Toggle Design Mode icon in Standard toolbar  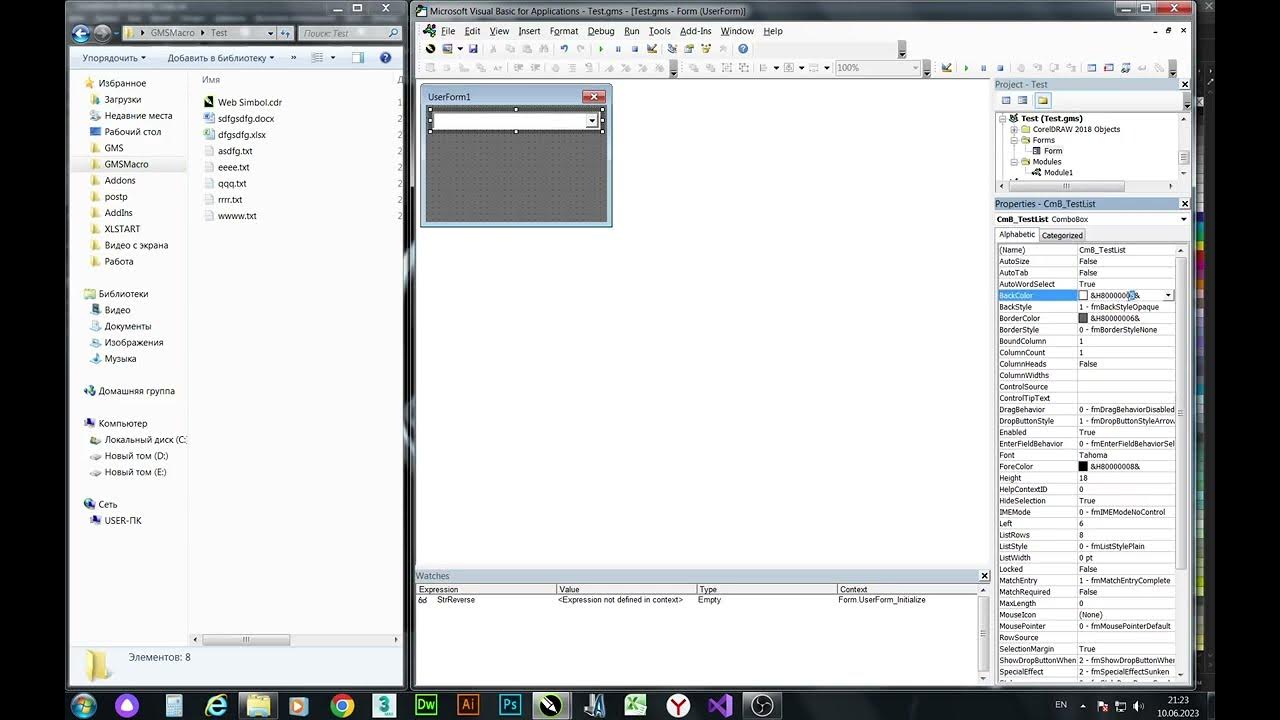[x=652, y=49]
